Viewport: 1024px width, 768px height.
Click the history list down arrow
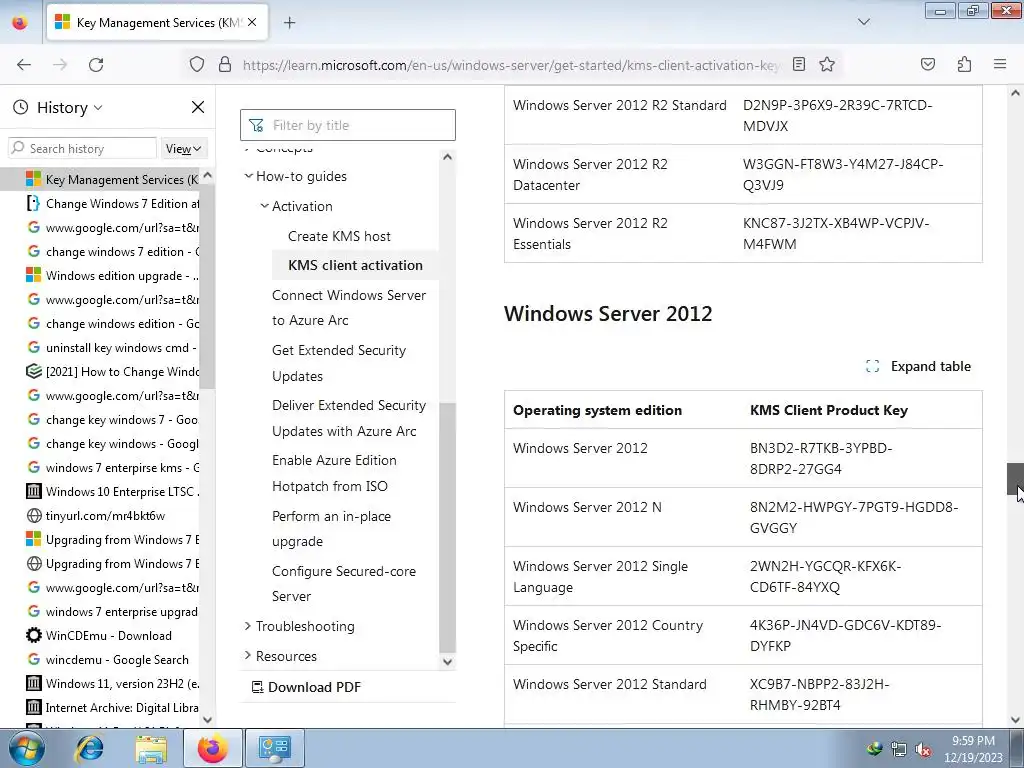click(x=207, y=720)
